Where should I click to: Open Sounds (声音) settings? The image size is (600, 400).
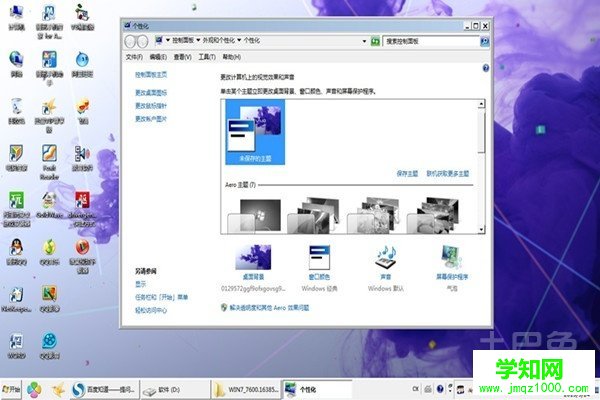[386, 263]
